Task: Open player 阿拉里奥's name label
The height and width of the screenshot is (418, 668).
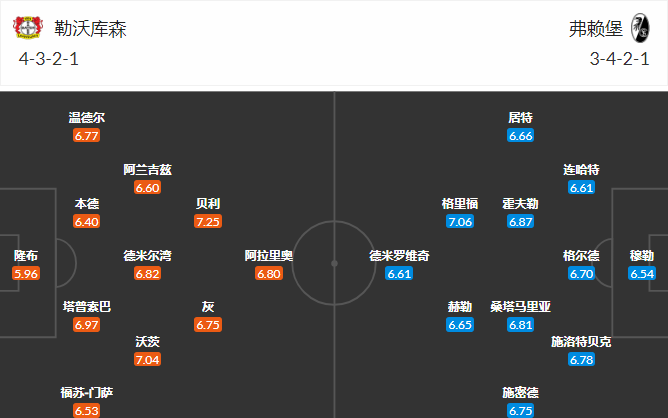Action: pyautogui.click(x=269, y=256)
